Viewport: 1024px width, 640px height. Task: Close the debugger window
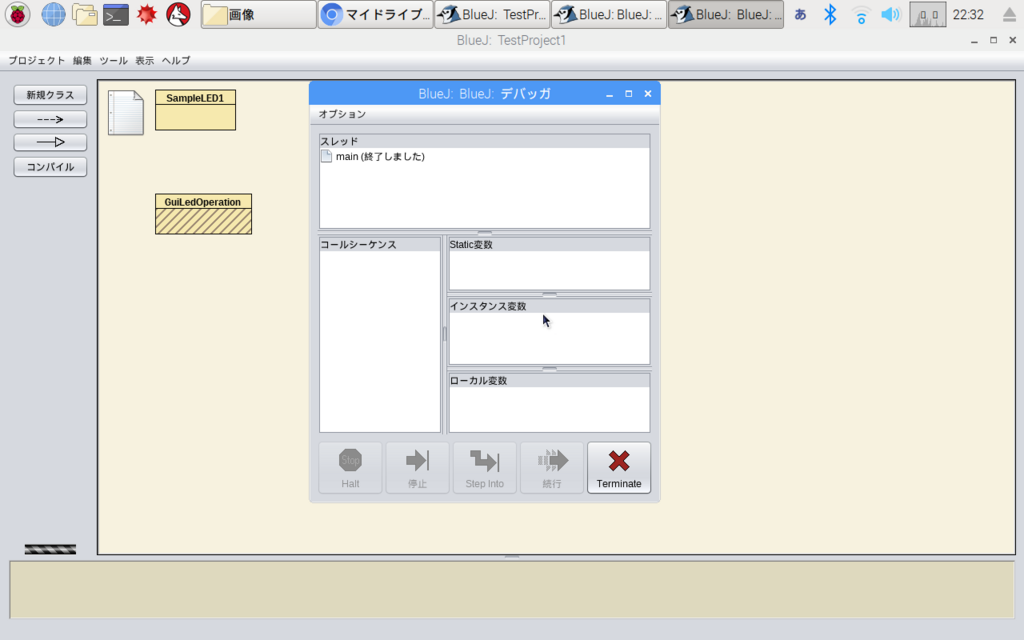pyautogui.click(x=648, y=94)
